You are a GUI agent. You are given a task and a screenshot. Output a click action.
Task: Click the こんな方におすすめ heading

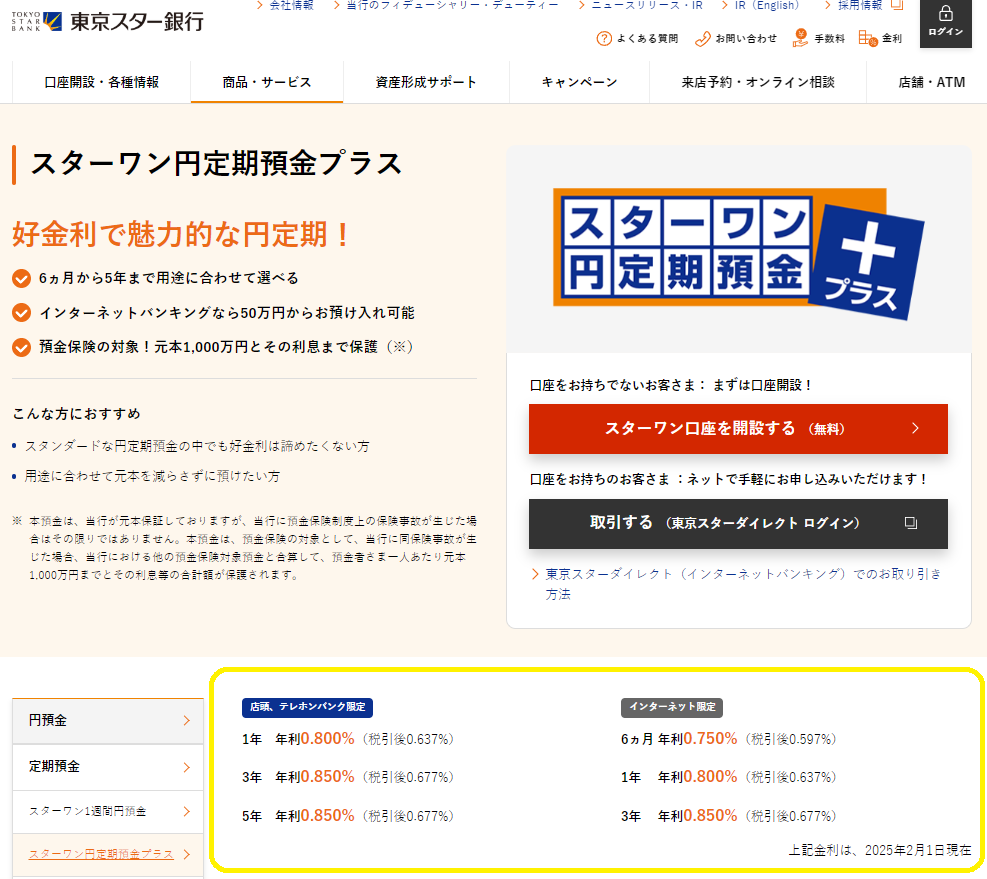point(76,414)
